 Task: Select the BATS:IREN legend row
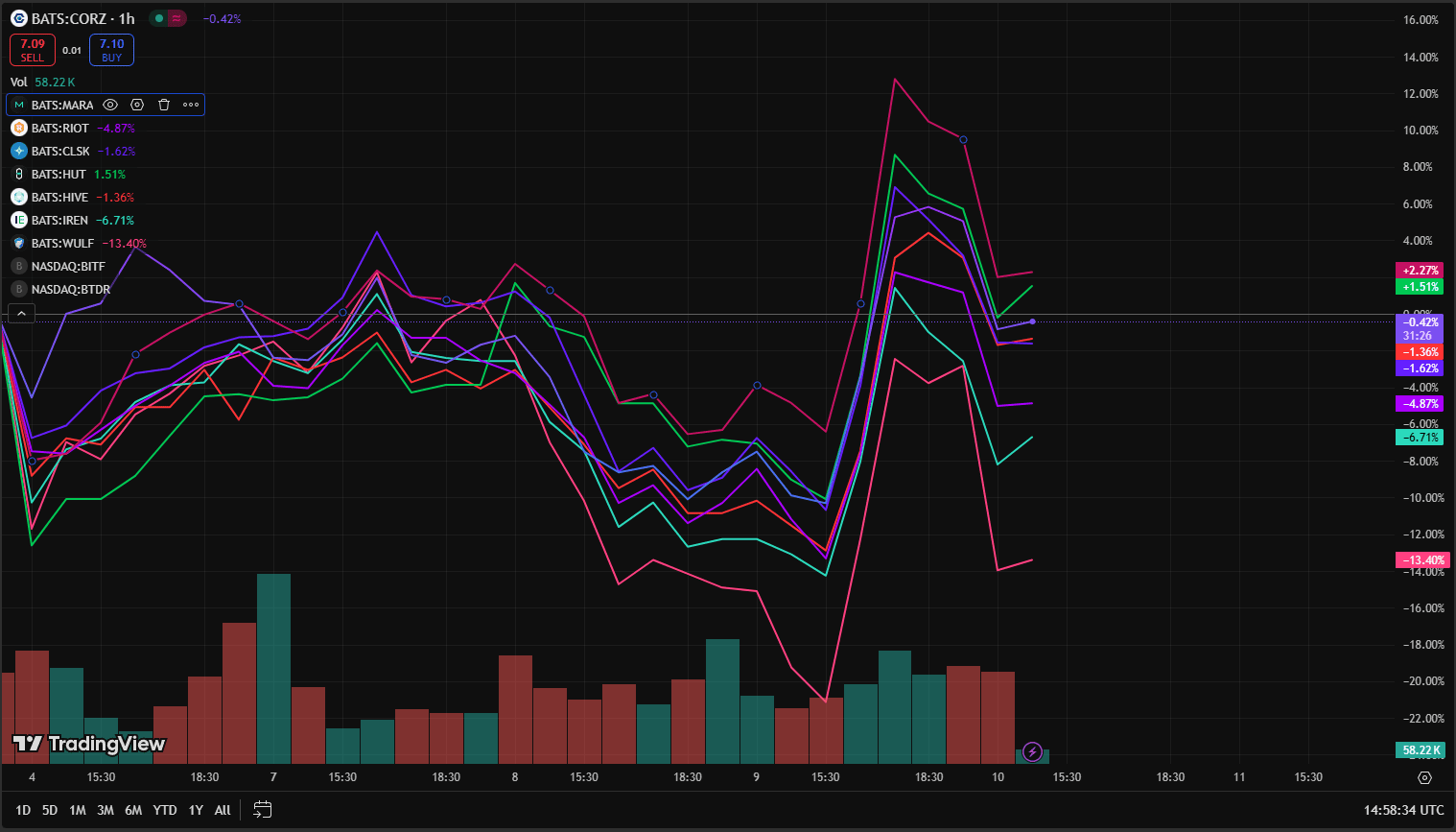click(72, 220)
